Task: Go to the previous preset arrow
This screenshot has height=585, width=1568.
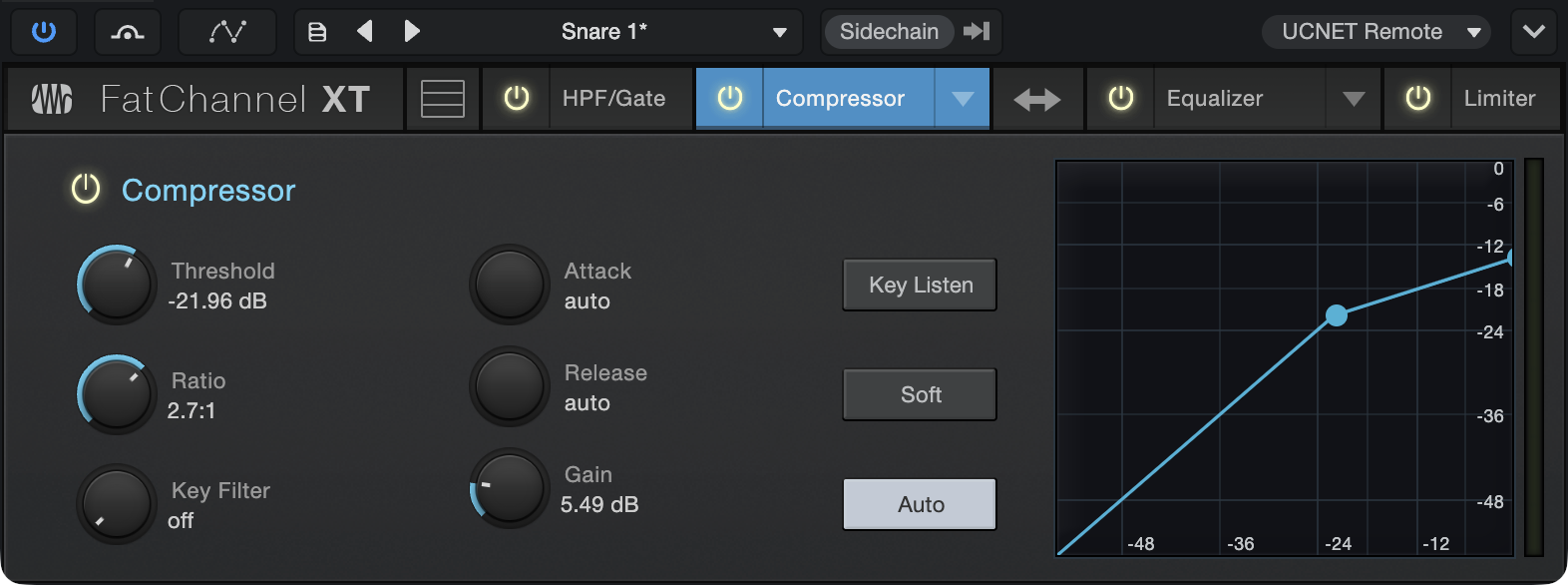Action: click(x=365, y=32)
